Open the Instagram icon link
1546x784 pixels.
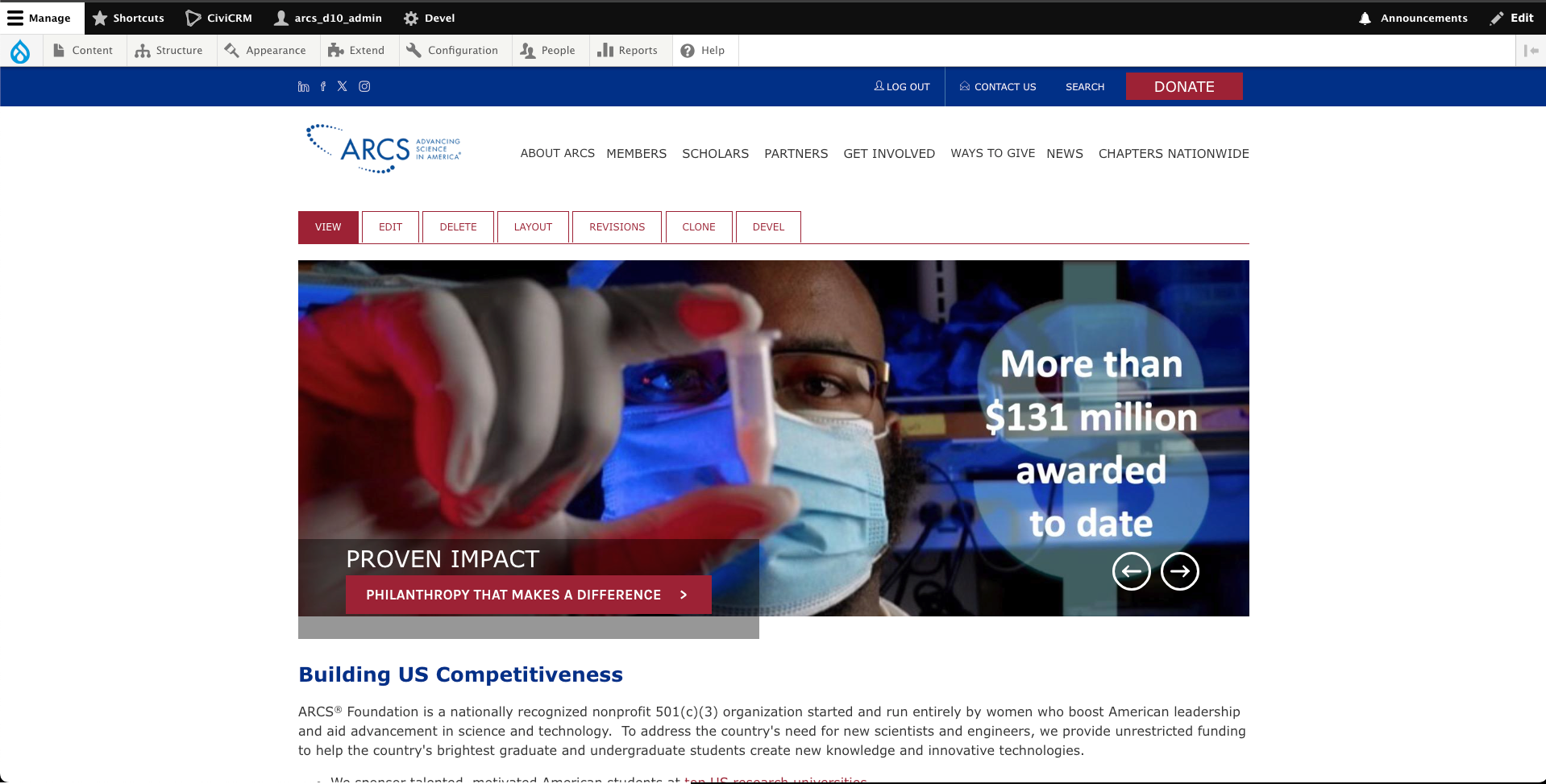[364, 86]
